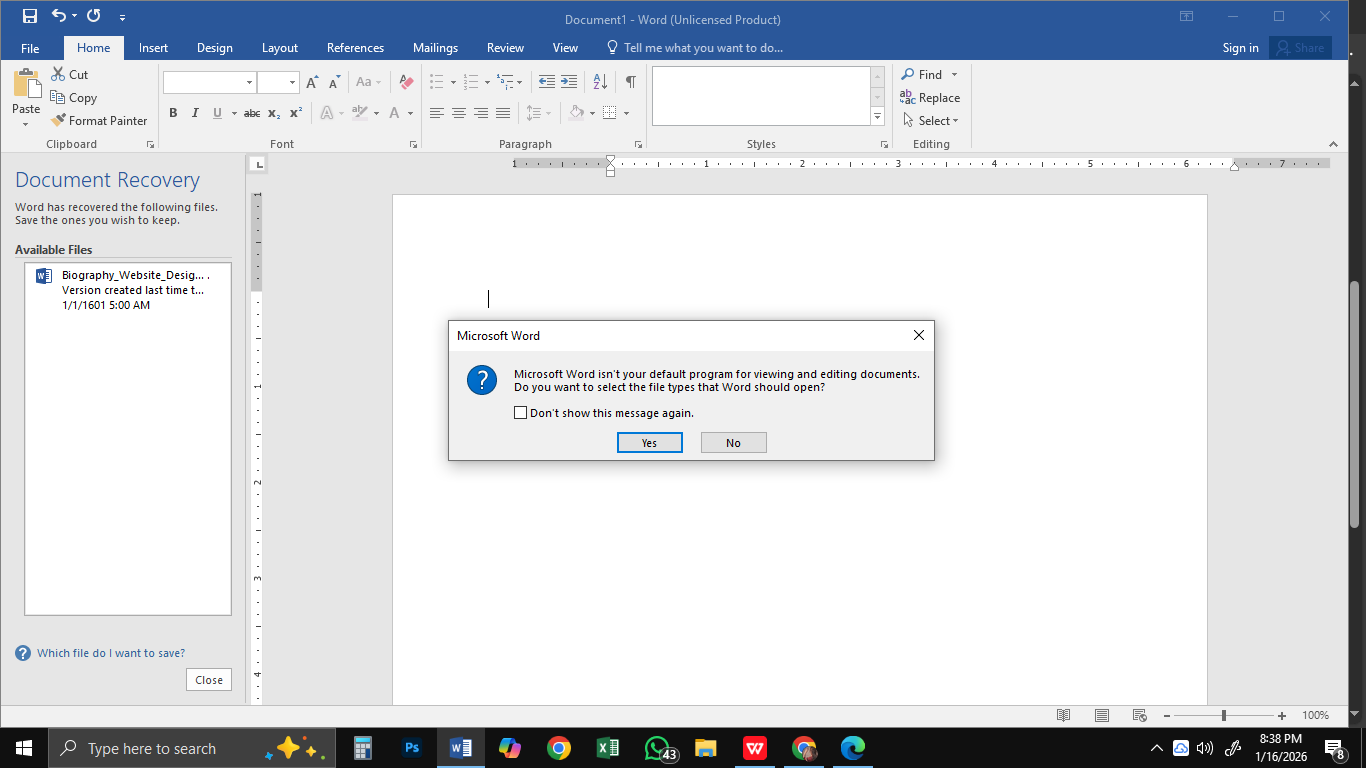The height and width of the screenshot is (768, 1366).
Task: Open the Bullets list dropdown arrow
Action: [453, 82]
